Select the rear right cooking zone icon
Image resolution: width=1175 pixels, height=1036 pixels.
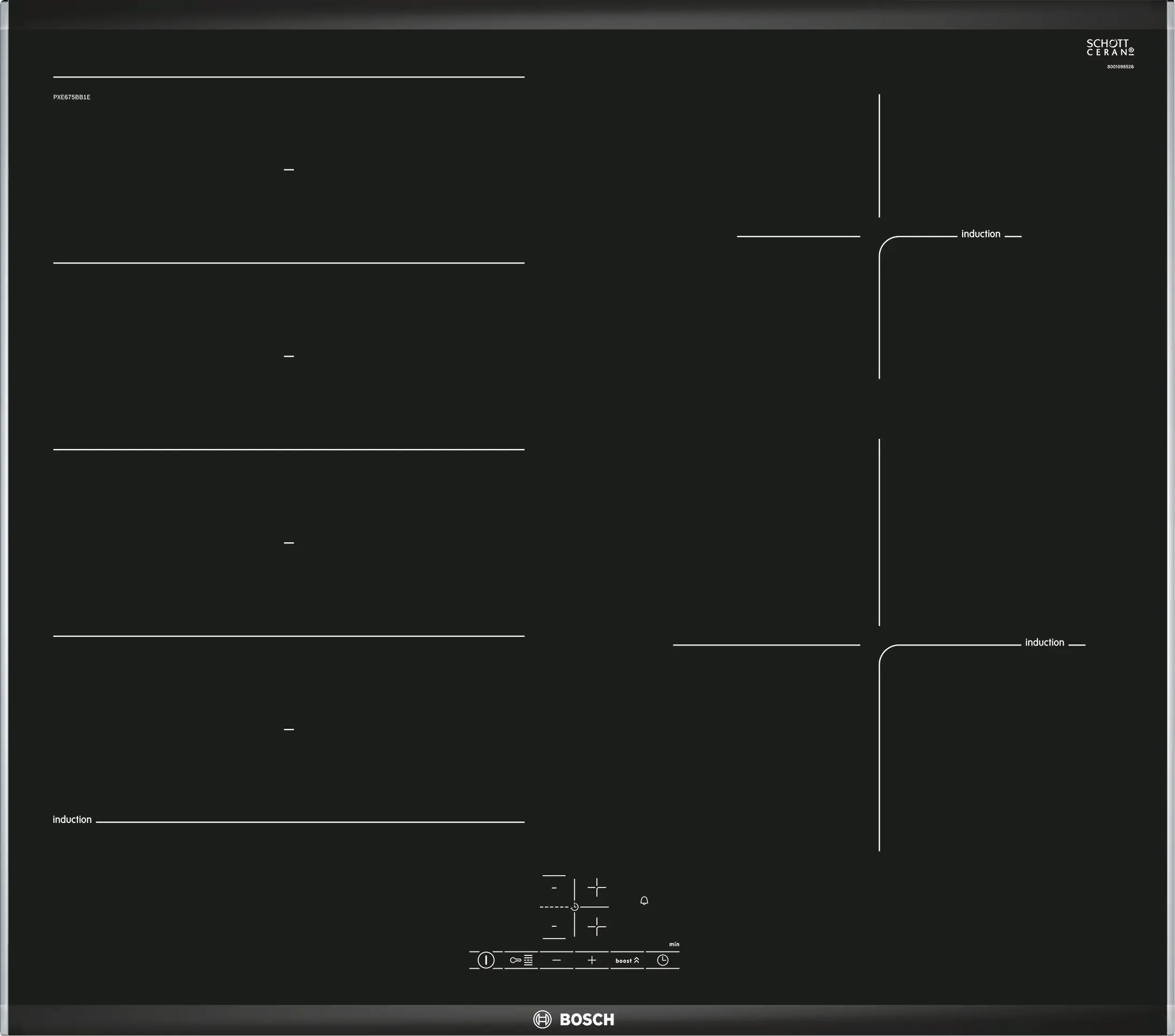coord(597,888)
